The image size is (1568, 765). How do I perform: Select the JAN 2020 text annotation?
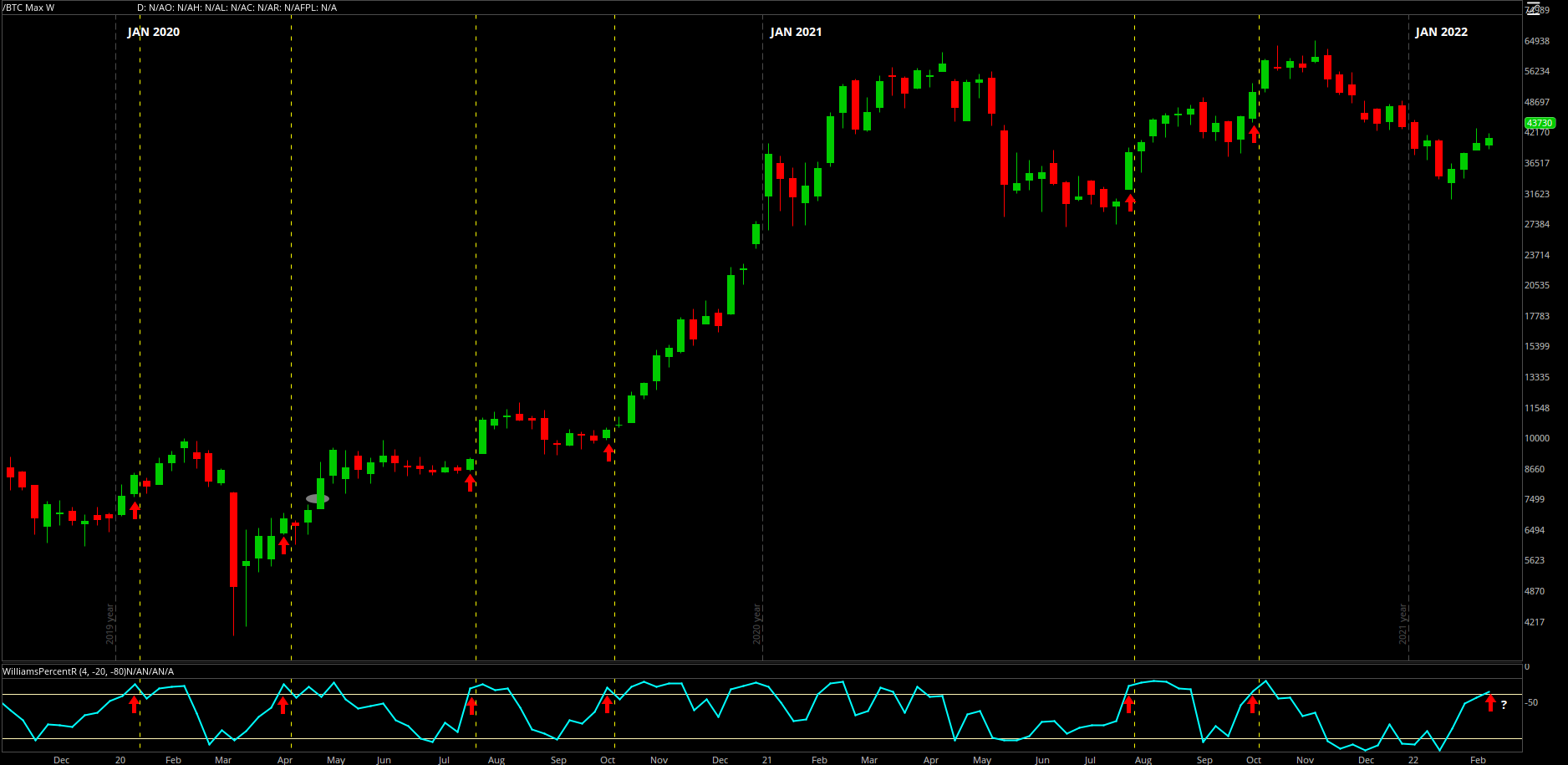[153, 32]
